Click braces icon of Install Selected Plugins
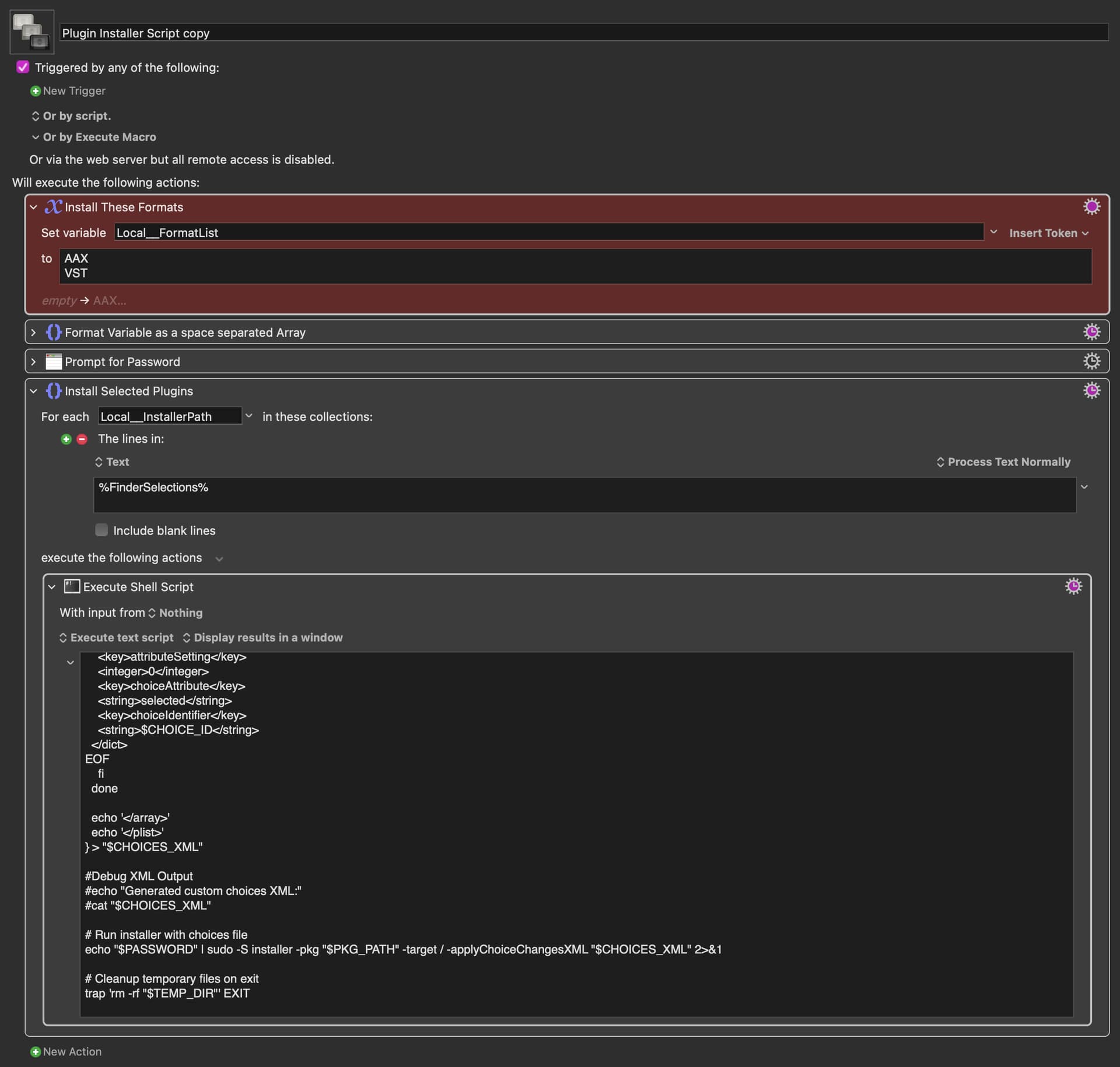The height and width of the screenshot is (1067, 1120). [x=53, y=391]
